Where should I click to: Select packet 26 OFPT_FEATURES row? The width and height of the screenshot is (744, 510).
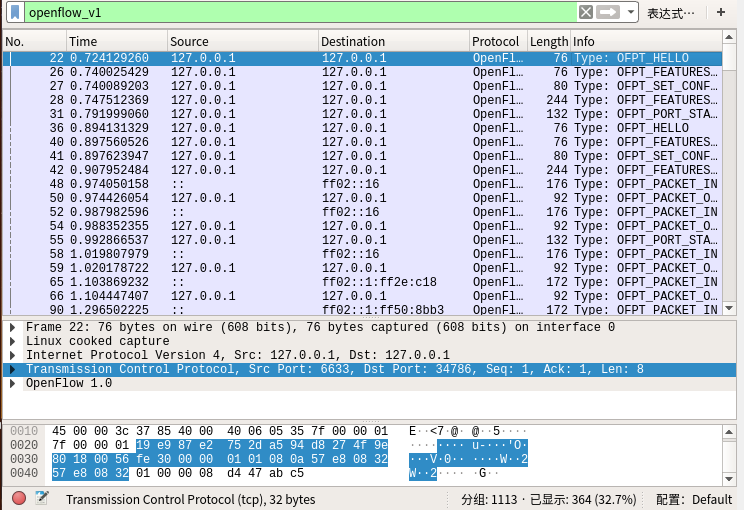[363, 72]
